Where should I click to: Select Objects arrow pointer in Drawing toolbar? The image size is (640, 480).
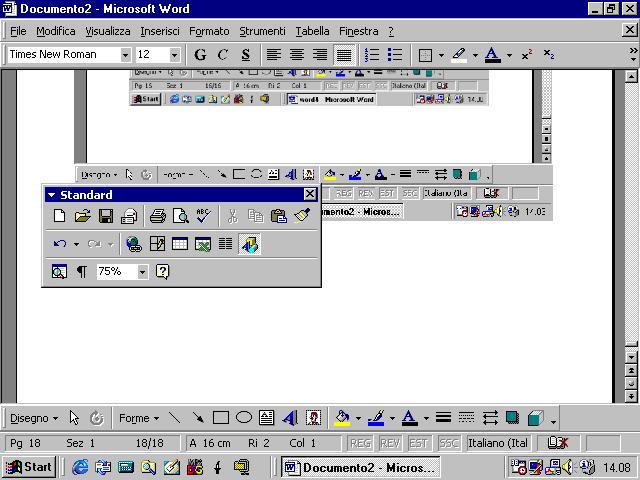[x=74, y=418]
